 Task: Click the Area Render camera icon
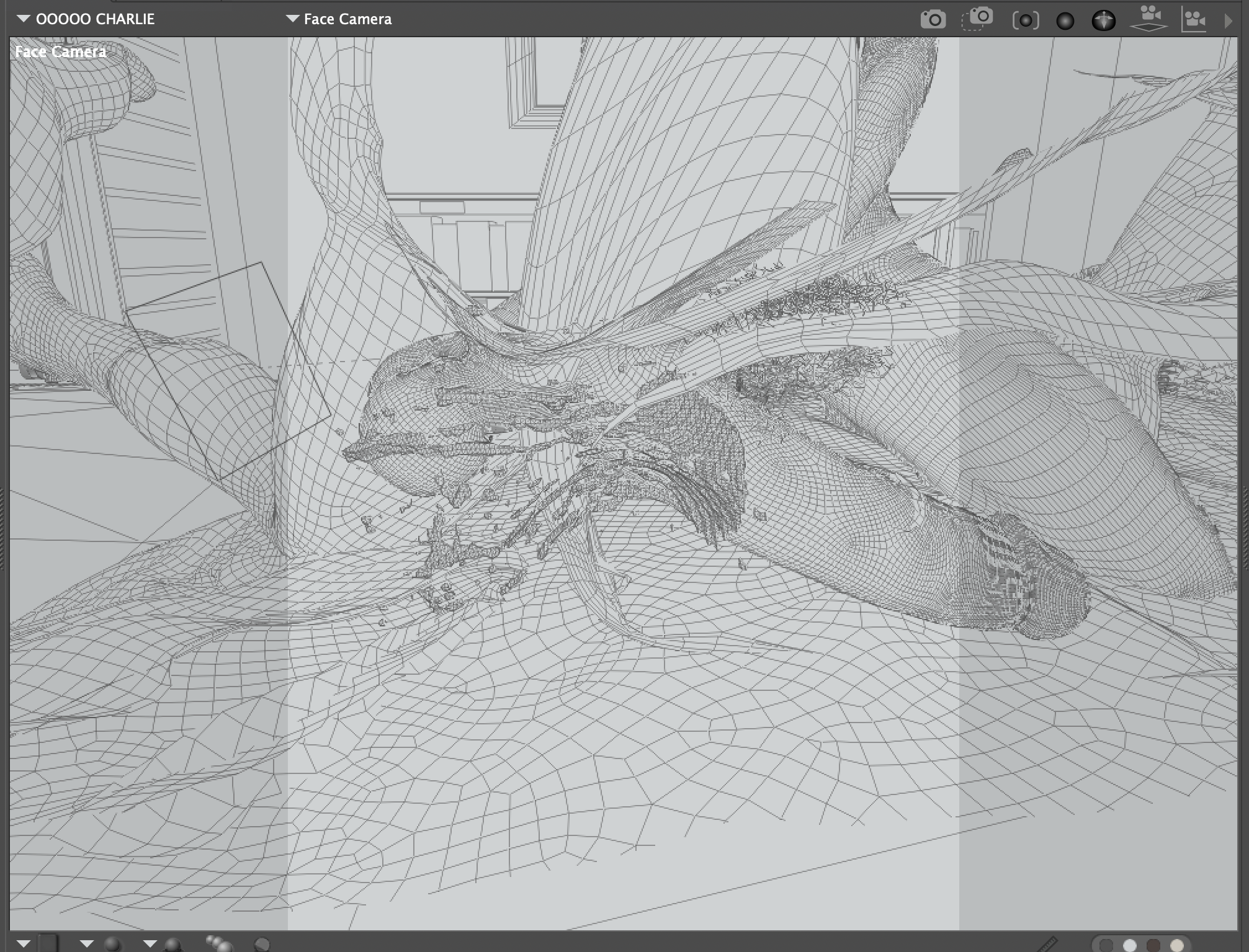pyautogui.click(x=977, y=19)
